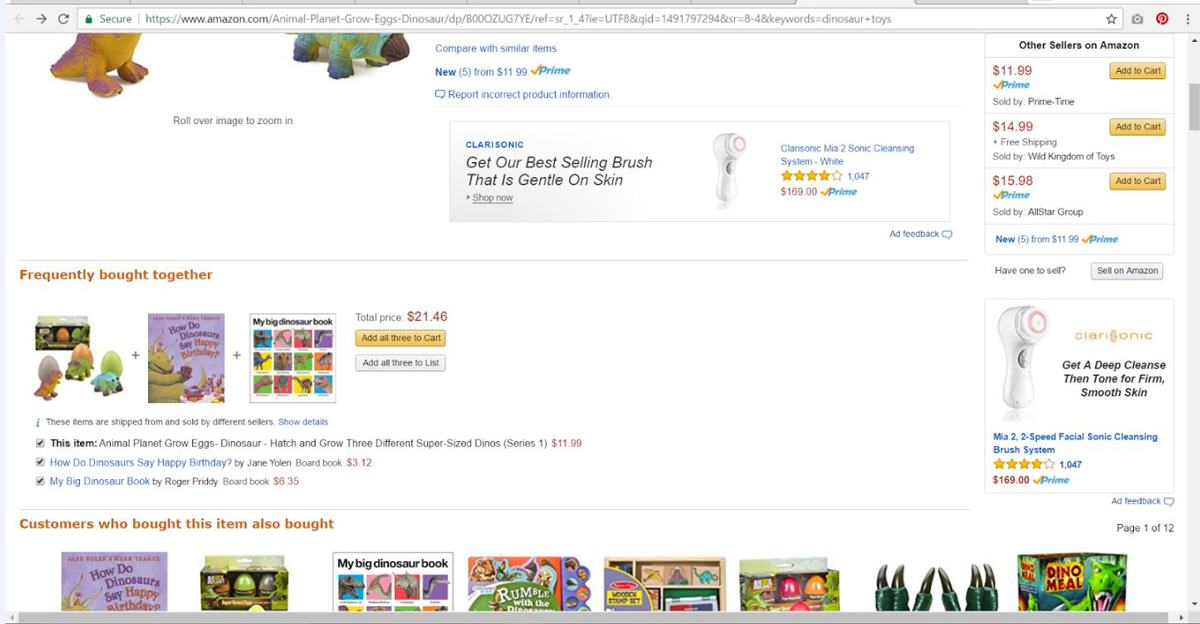Expand 'Show details' for shipping sellers
The width and height of the screenshot is (1200, 624).
[x=303, y=422]
